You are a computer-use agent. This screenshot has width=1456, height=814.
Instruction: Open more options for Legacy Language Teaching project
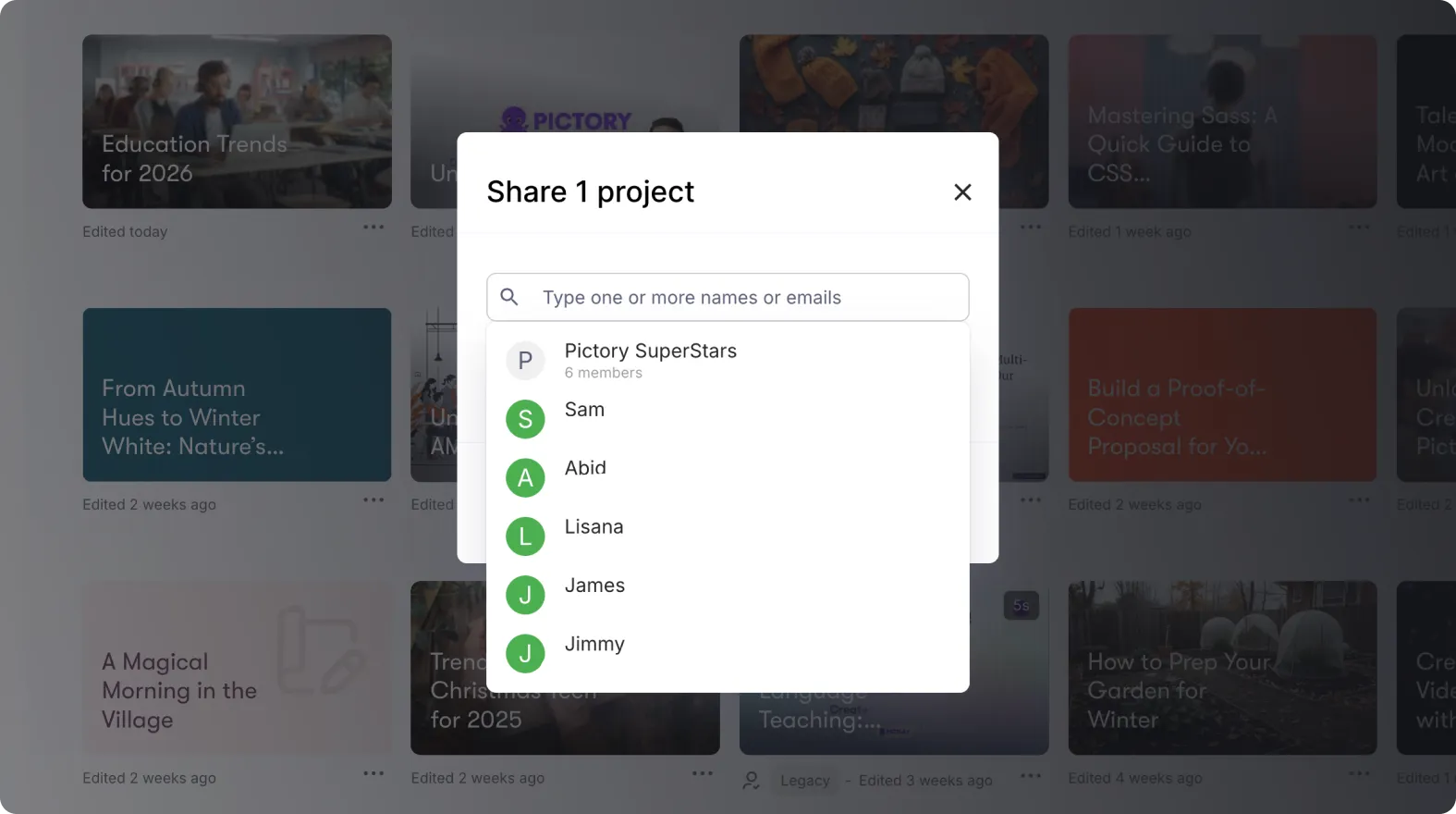tap(1031, 775)
